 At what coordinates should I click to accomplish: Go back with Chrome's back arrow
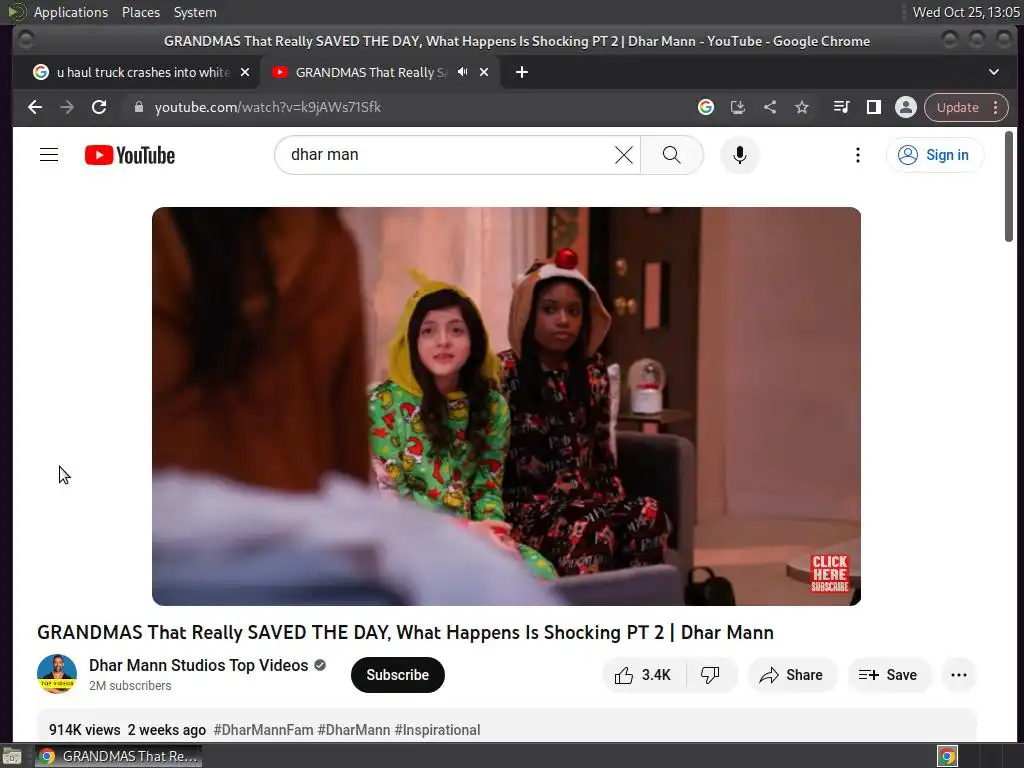[x=35, y=107]
